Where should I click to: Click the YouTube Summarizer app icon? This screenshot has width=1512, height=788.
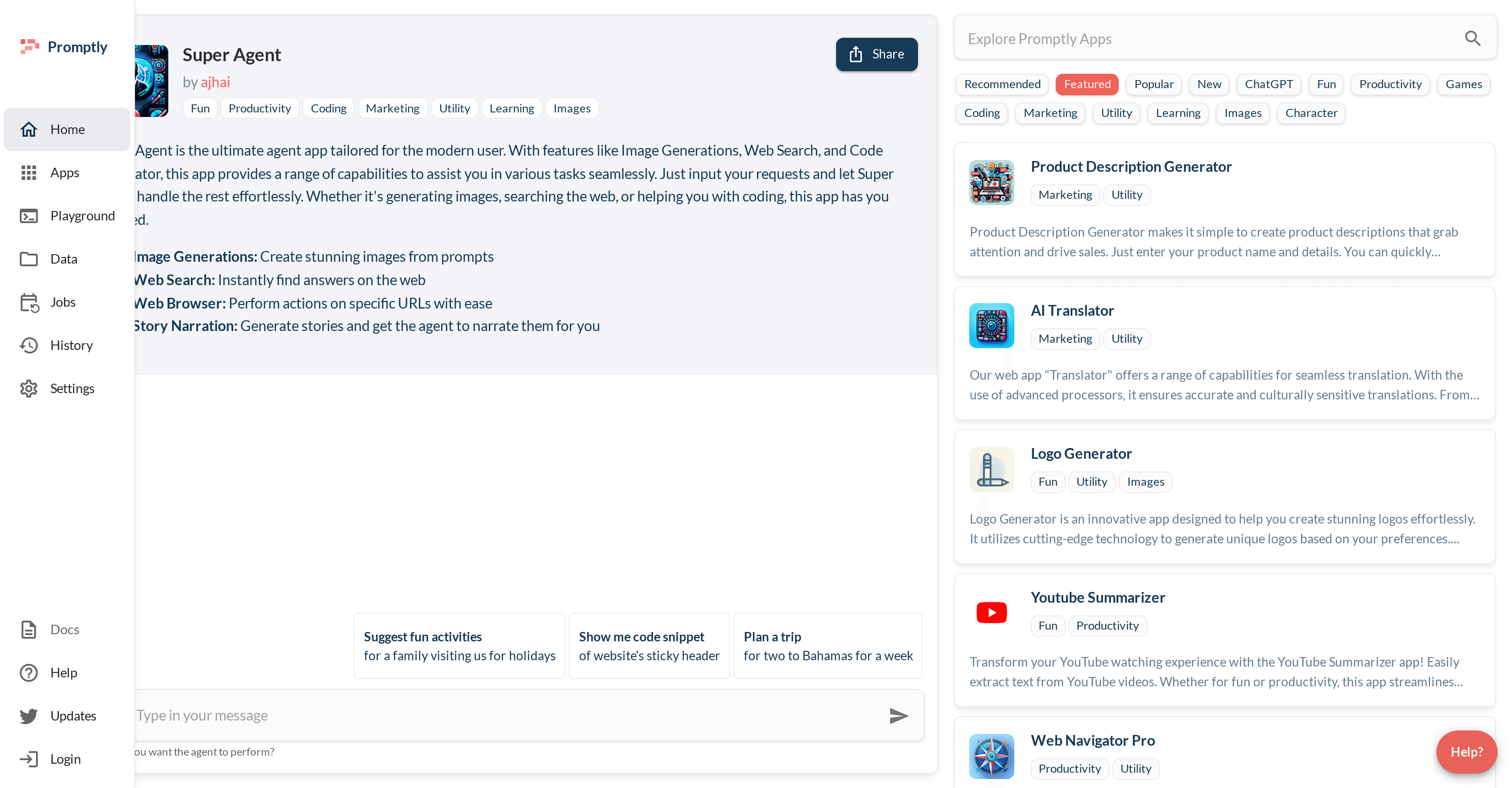tap(991, 613)
